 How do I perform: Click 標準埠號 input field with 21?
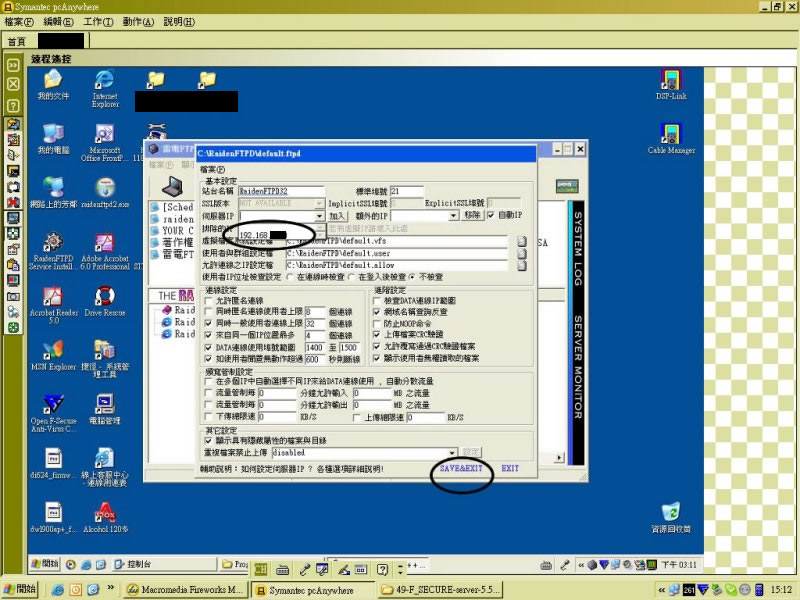point(407,191)
